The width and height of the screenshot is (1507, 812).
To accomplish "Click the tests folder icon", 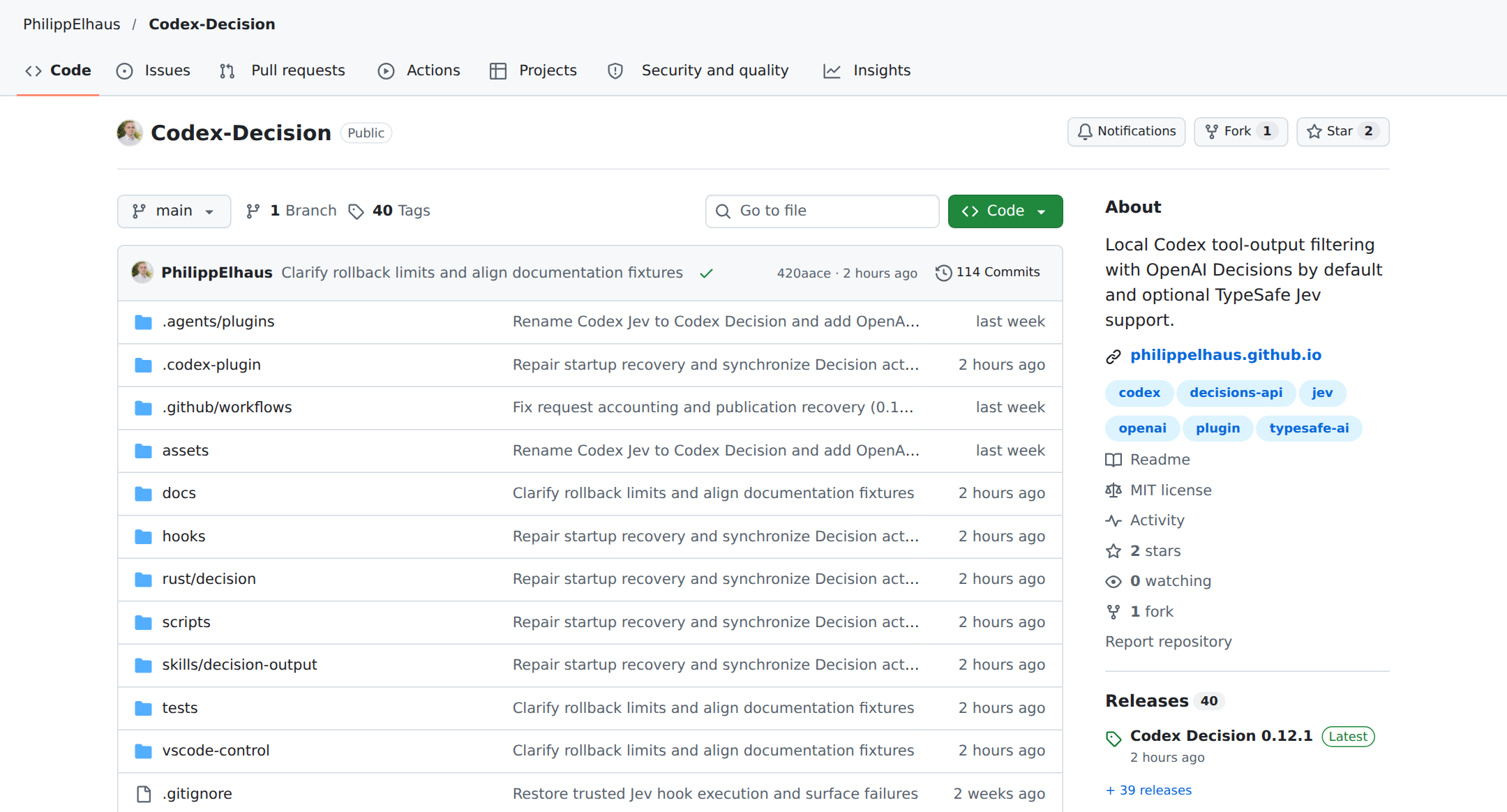I will tap(143, 709).
